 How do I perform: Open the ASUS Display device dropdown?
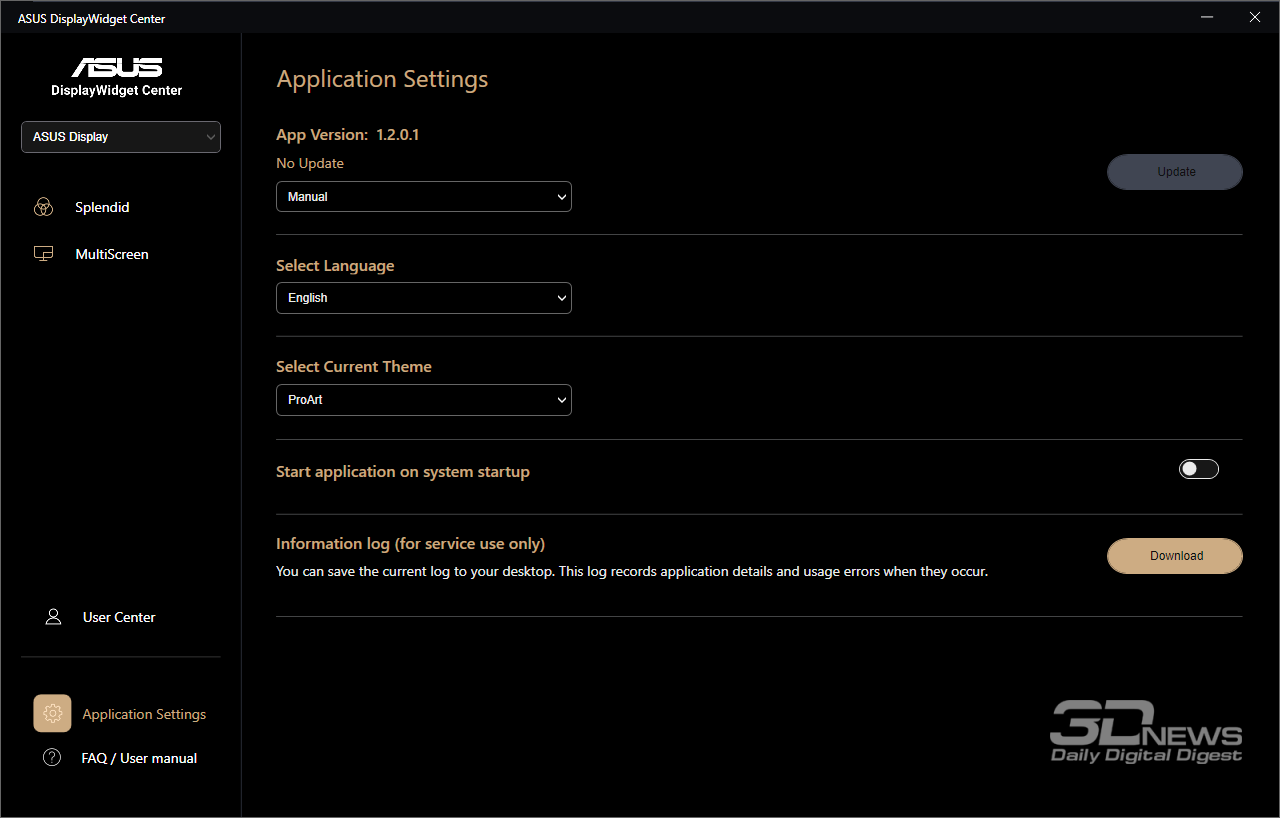121,137
